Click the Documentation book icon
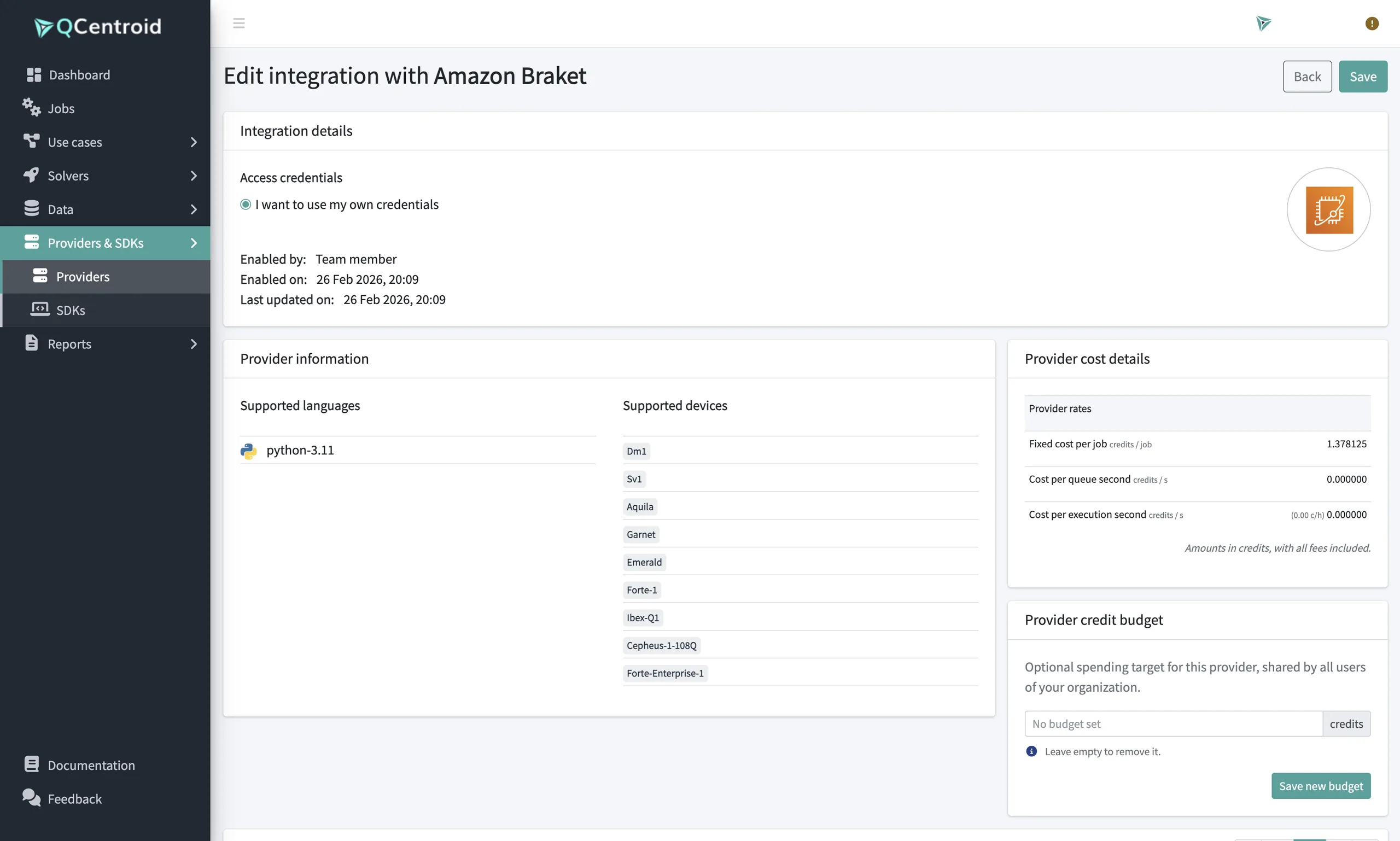1400x841 pixels. tap(32, 764)
